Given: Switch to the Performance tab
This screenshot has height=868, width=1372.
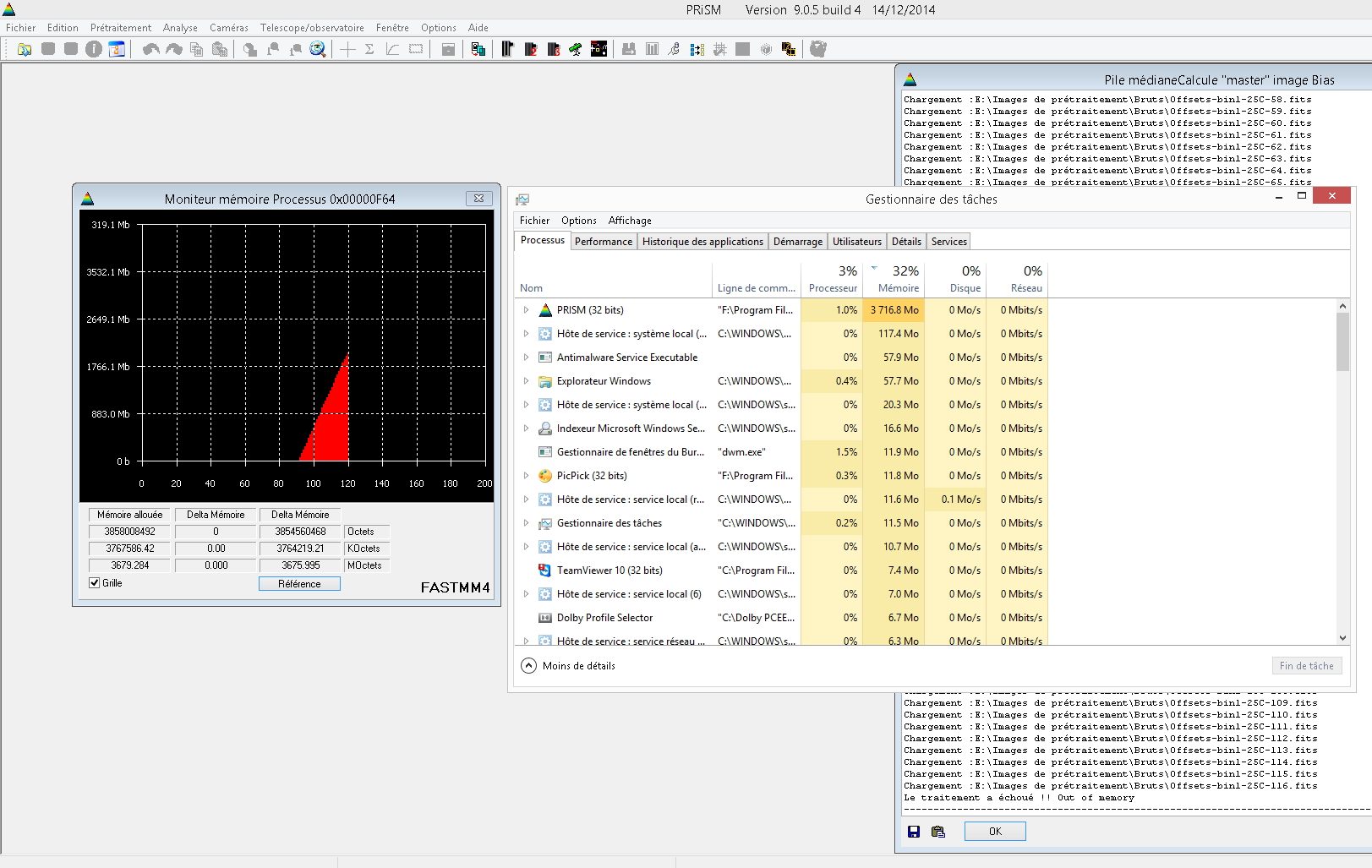Looking at the screenshot, I should (603, 242).
